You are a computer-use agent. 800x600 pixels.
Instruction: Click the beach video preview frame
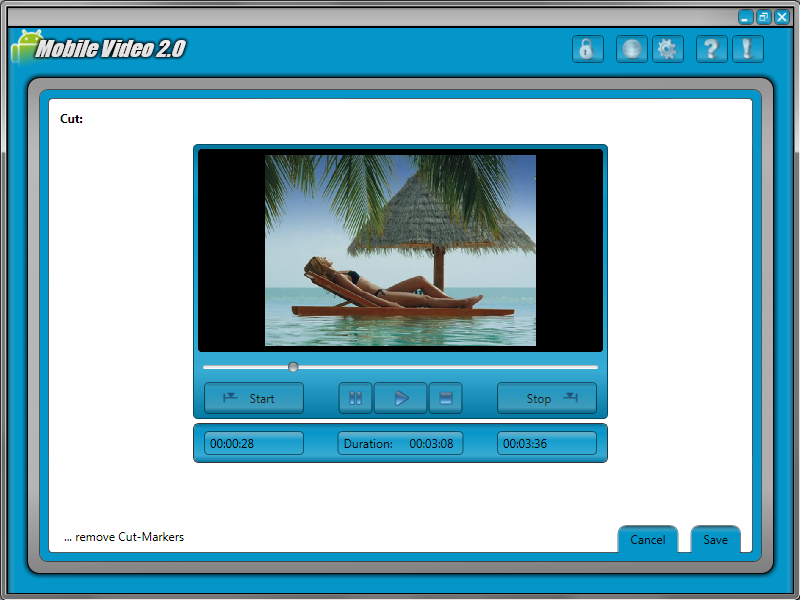(400, 250)
